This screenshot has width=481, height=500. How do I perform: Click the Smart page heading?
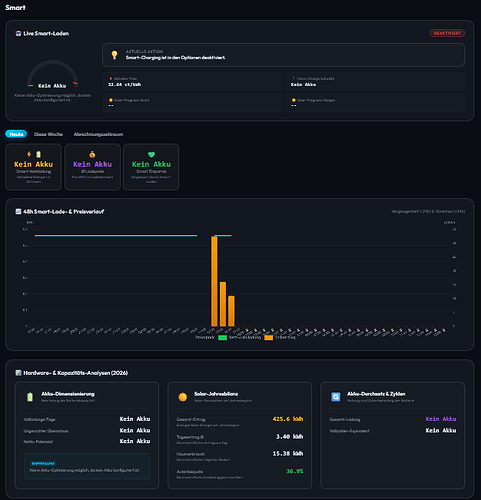15,8
